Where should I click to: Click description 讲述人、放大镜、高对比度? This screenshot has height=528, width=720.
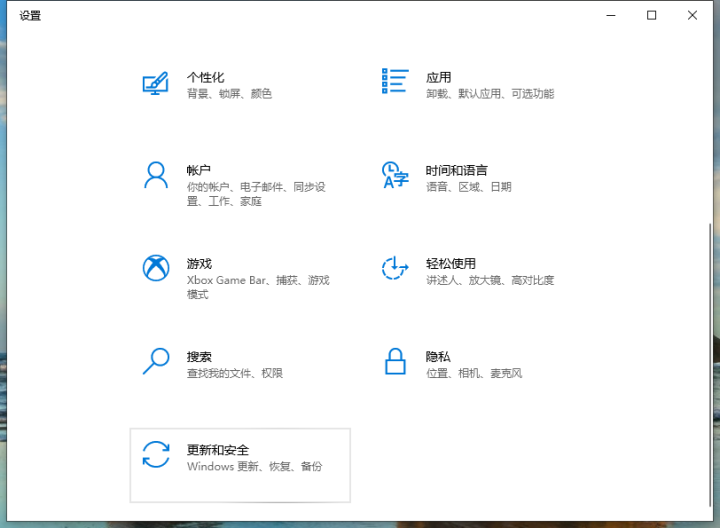pyautogui.click(x=490, y=280)
